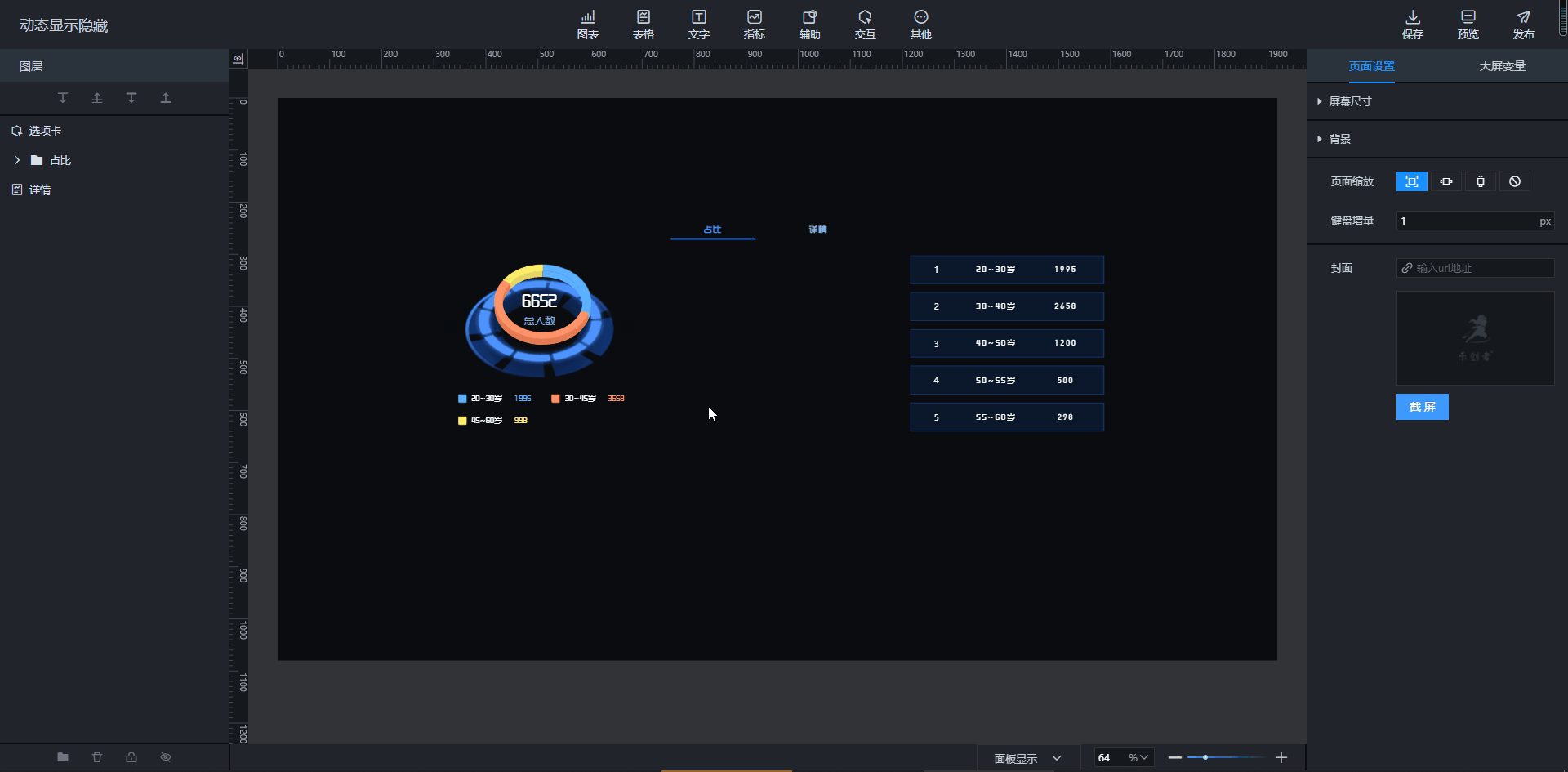
Task: Delete selected layer with trash icon
Action: point(97,757)
